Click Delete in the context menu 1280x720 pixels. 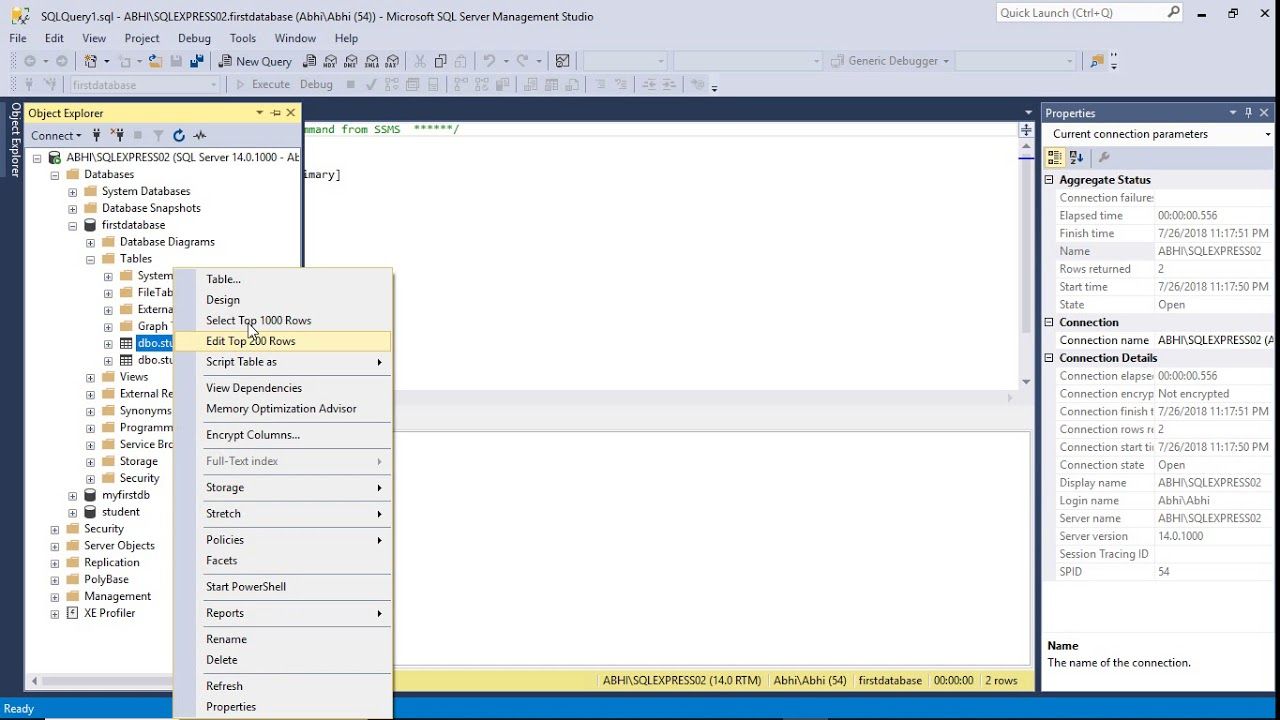pos(283,660)
